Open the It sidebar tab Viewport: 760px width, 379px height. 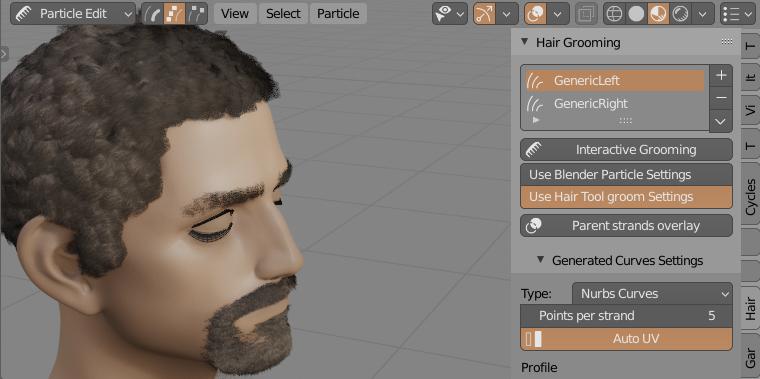[x=750, y=77]
